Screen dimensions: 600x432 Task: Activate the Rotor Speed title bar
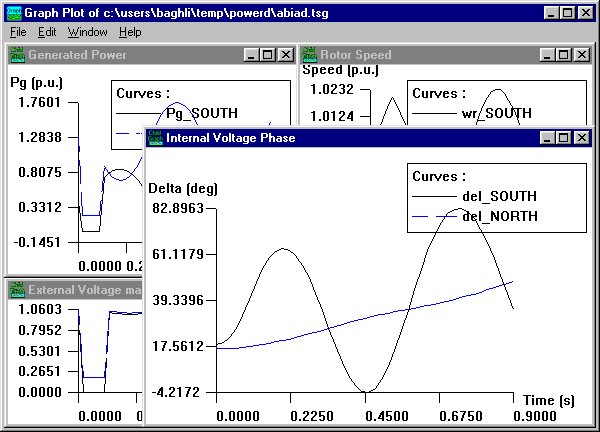coord(446,55)
